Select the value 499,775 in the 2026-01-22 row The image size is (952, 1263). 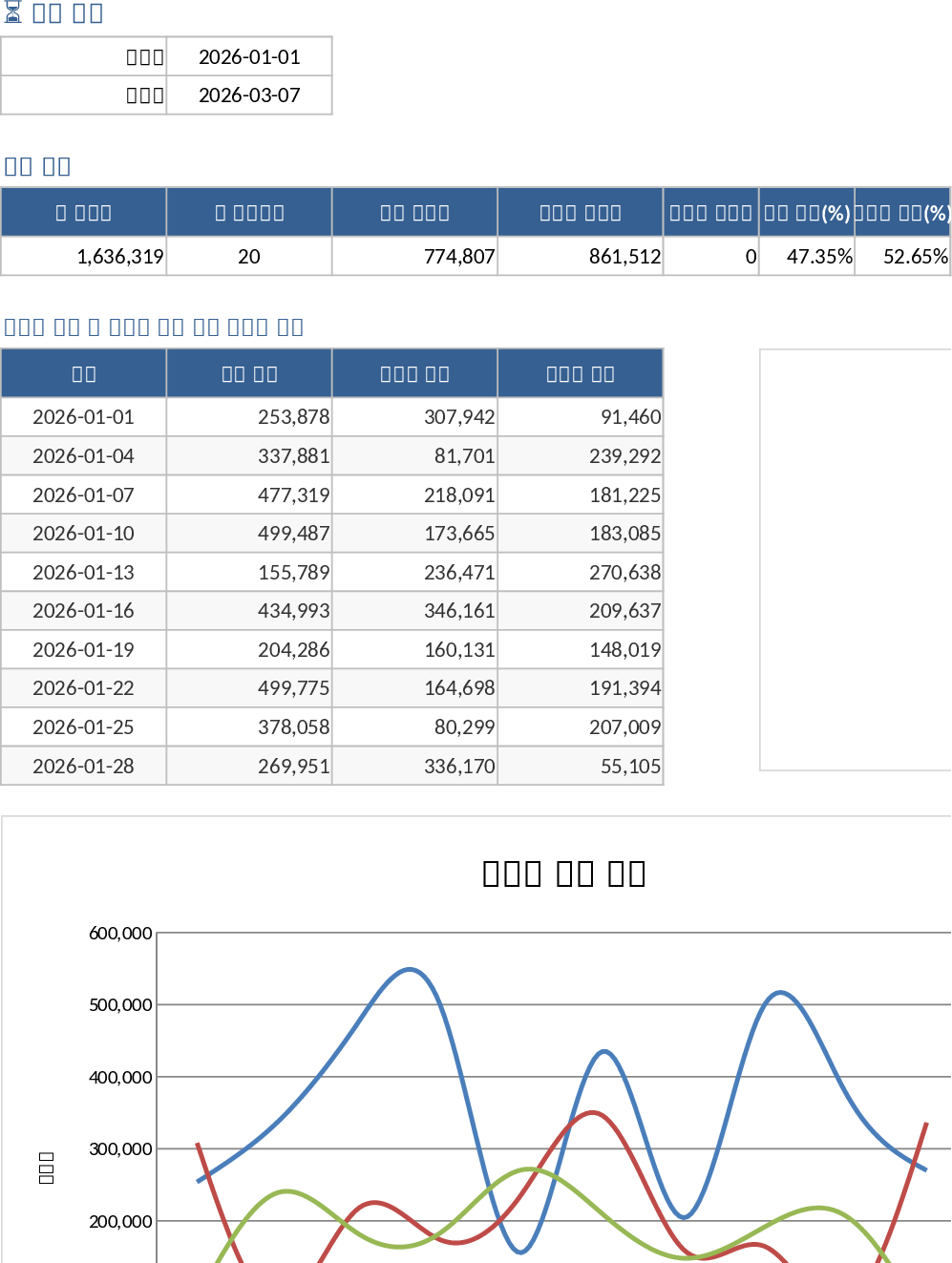pos(296,687)
